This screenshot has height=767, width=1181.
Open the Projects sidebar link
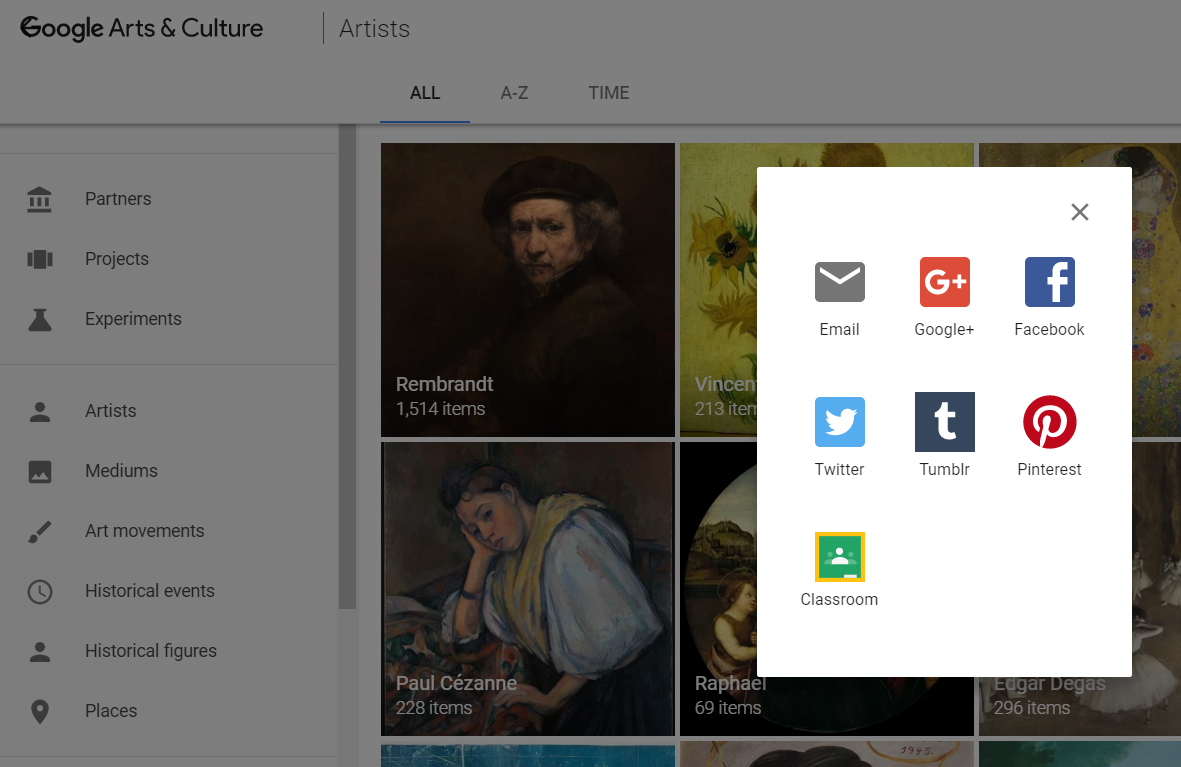pos(117,259)
